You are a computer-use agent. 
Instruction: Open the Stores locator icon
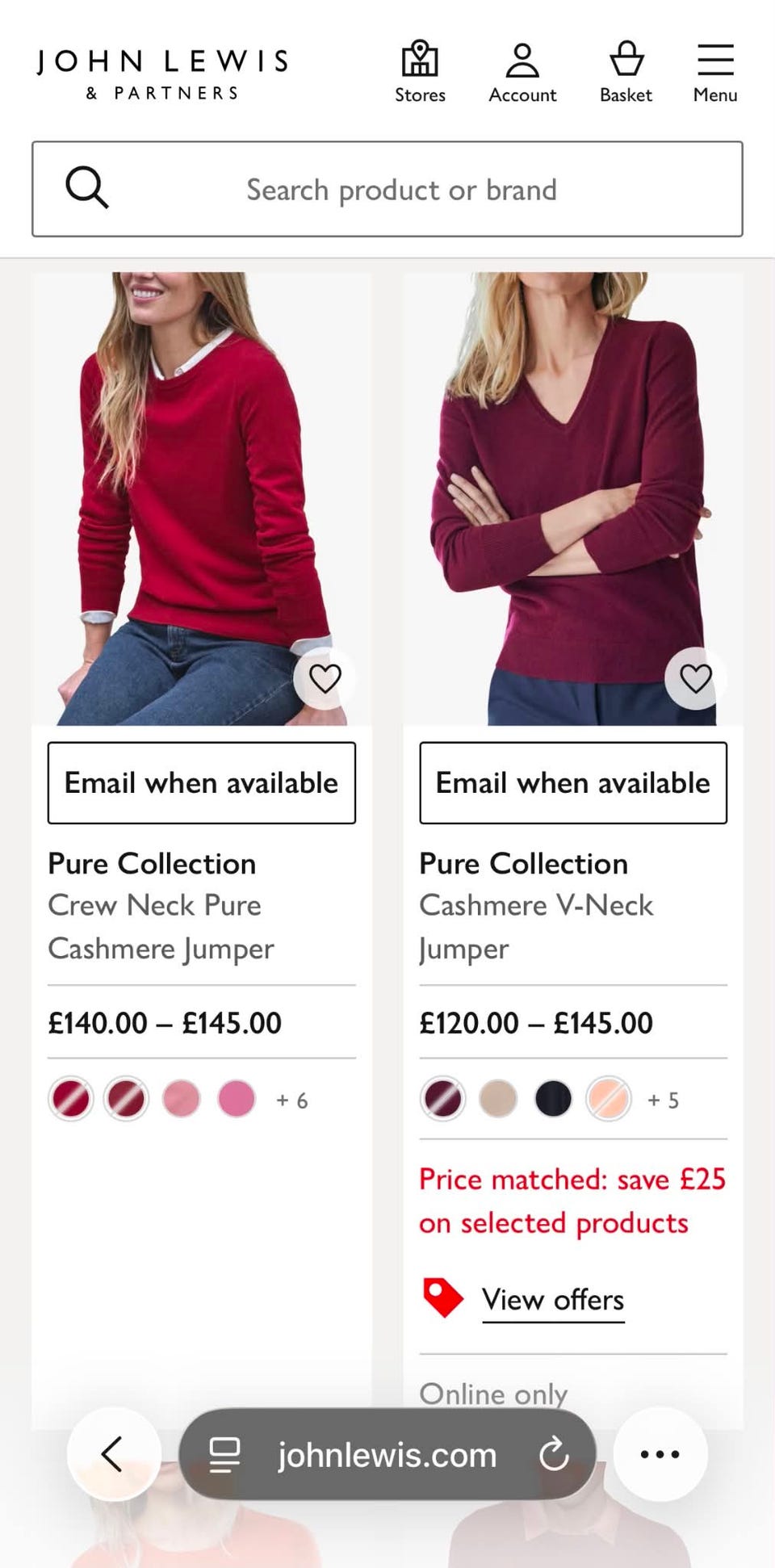coord(420,73)
